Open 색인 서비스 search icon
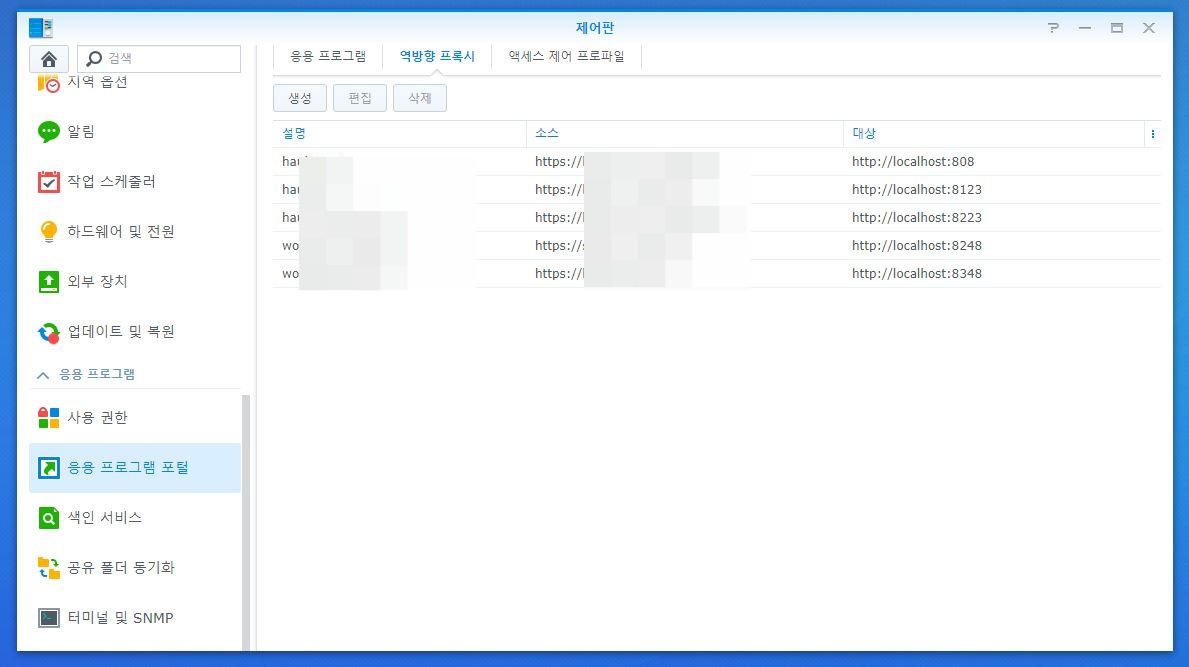Image resolution: width=1189 pixels, height=667 pixels. point(49,518)
